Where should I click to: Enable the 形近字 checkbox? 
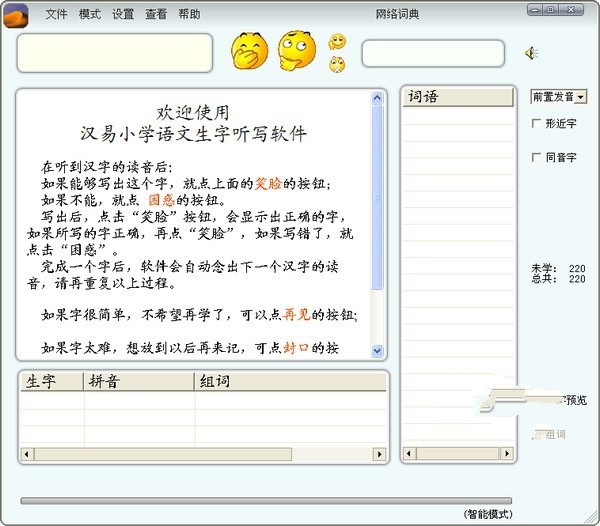(536, 123)
